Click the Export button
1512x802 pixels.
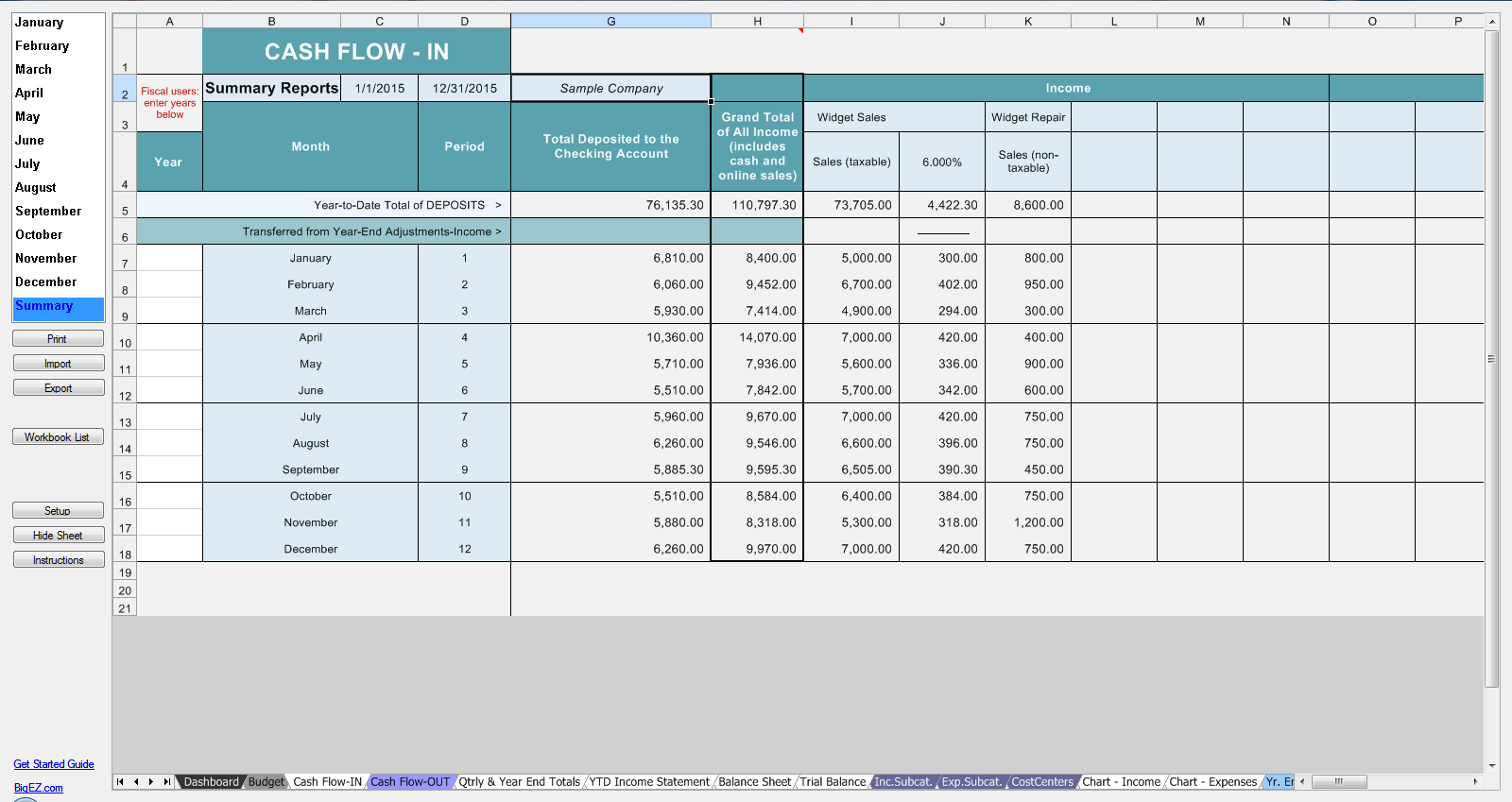click(x=58, y=388)
